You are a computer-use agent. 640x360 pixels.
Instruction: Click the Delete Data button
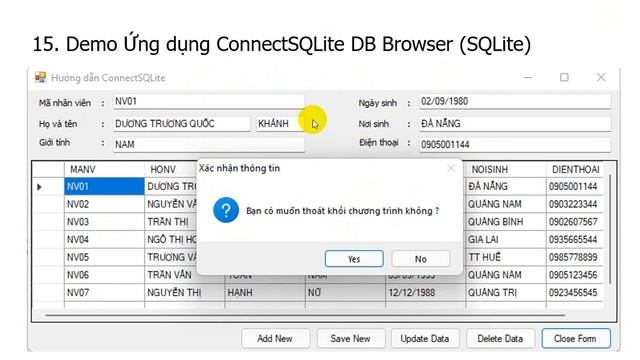[x=500, y=338]
